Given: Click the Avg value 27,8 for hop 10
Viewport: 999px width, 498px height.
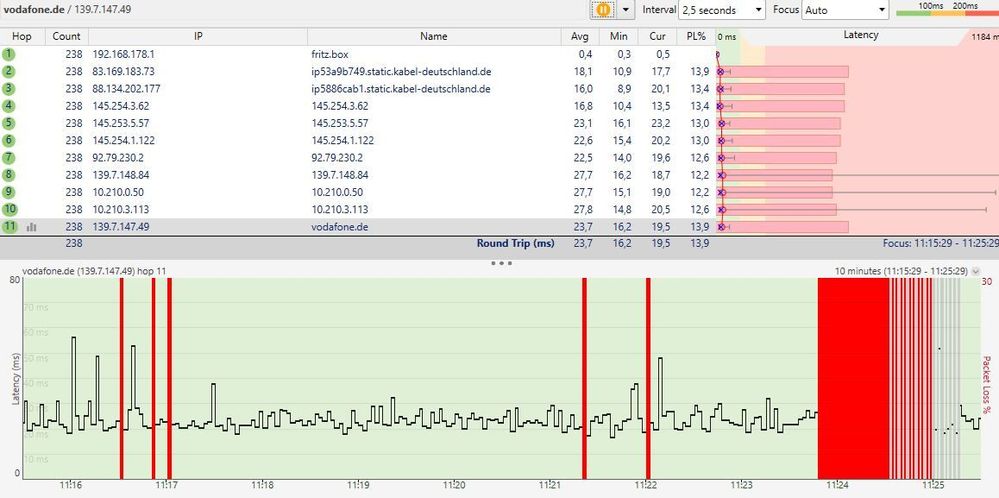Looking at the screenshot, I should click(x=584, y=210).
